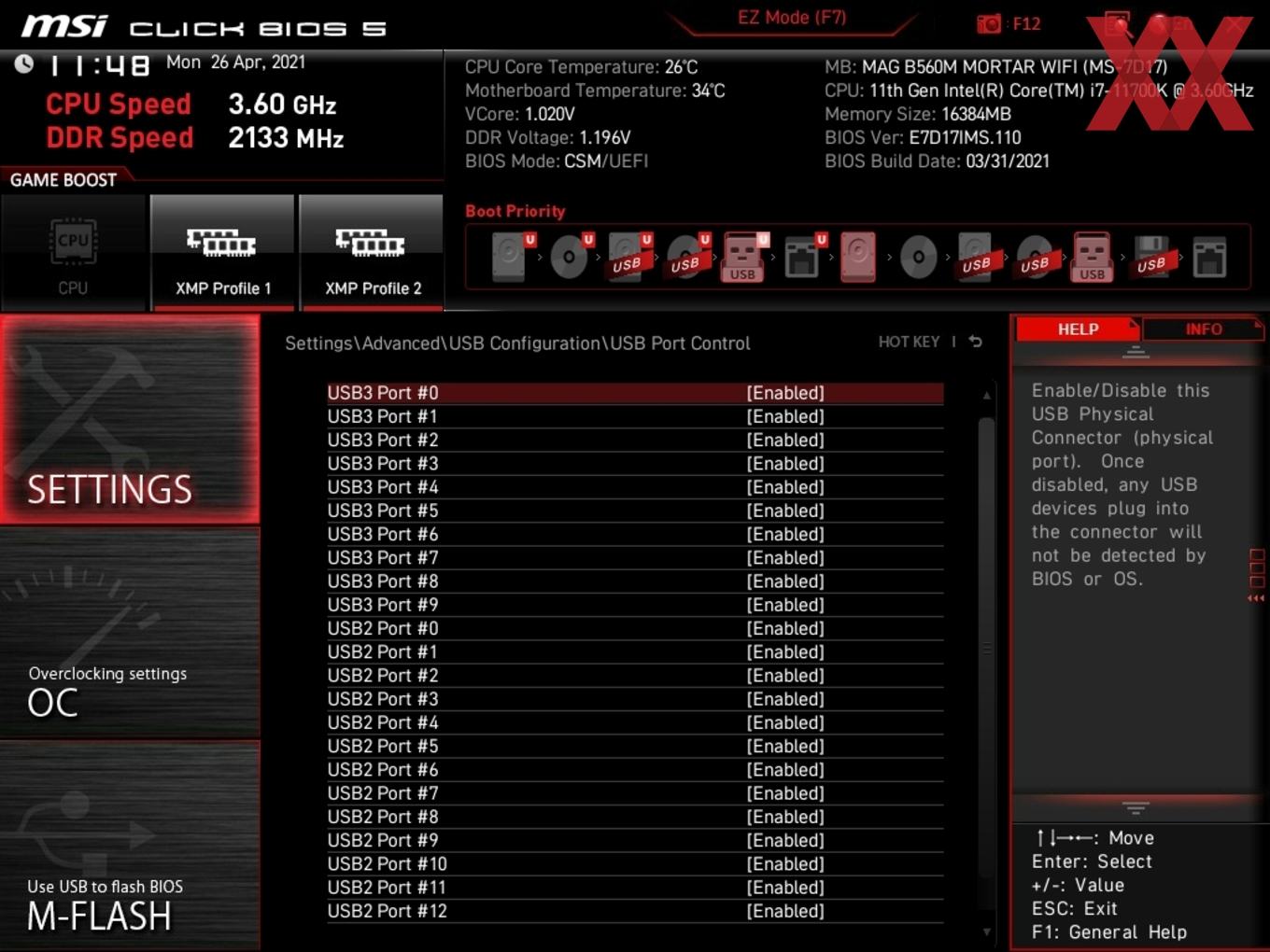This screenshot has height=952, width=1270.
Task: Select the USB2 Port #8 row
Action: [635, 817]
